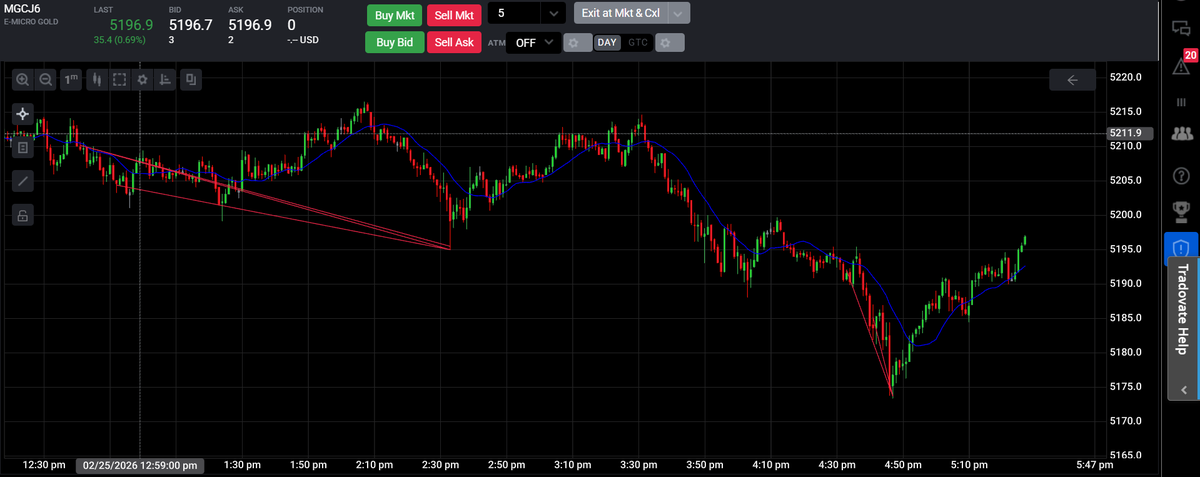1200x477 pixels.
Task: Open the ATM OFF dropdown
Action: (x=534, y=43)
